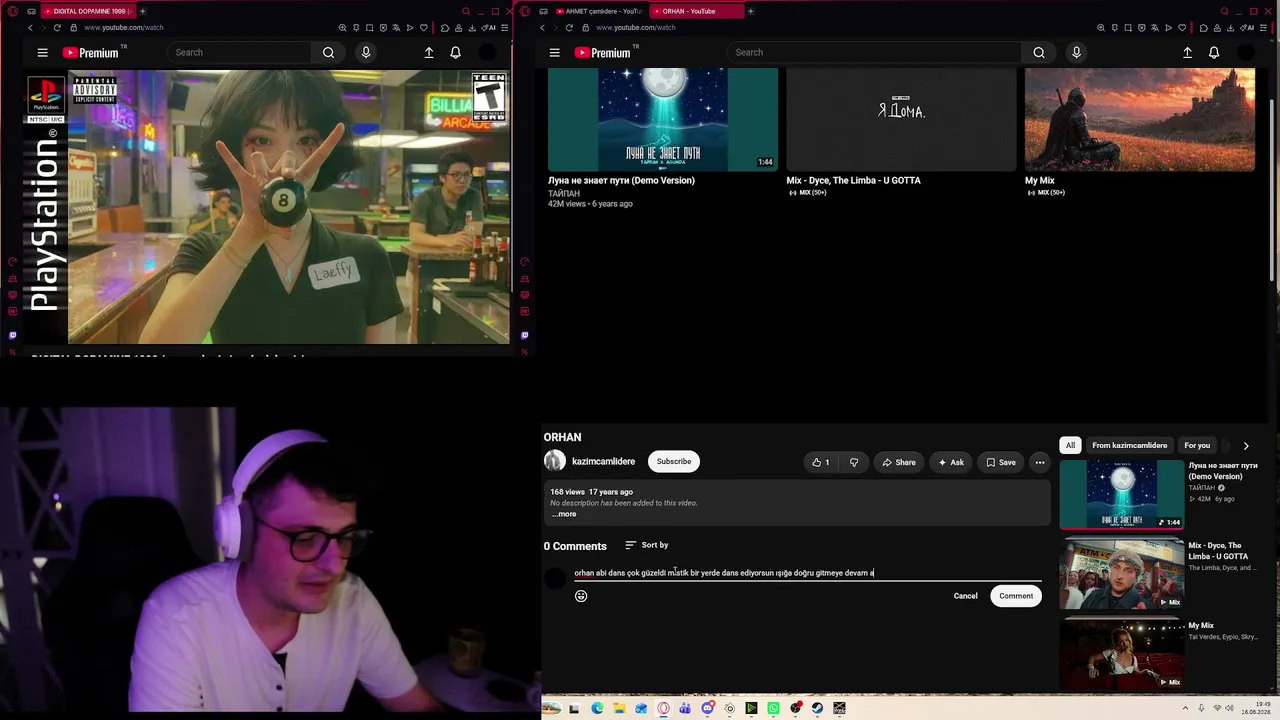Select the From kazimcamlidere chip
Screen dimensions: 1280x720
pos(1129,446)
